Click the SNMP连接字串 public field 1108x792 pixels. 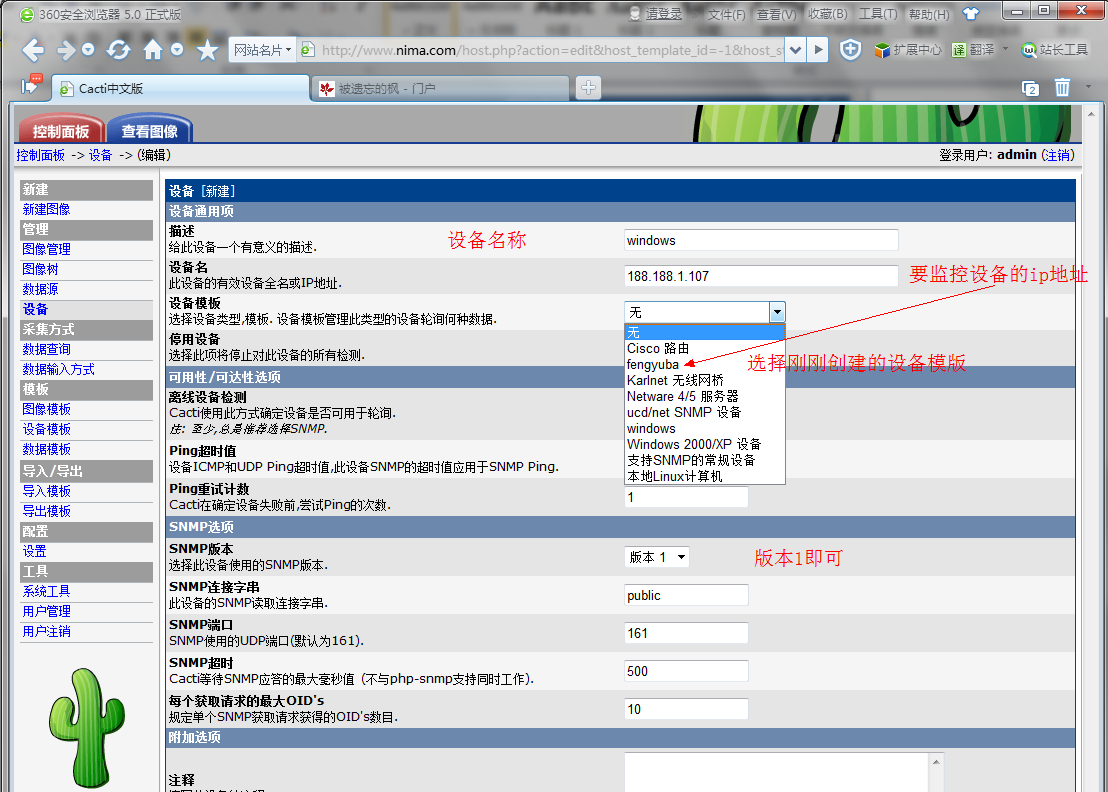point(686,595)
